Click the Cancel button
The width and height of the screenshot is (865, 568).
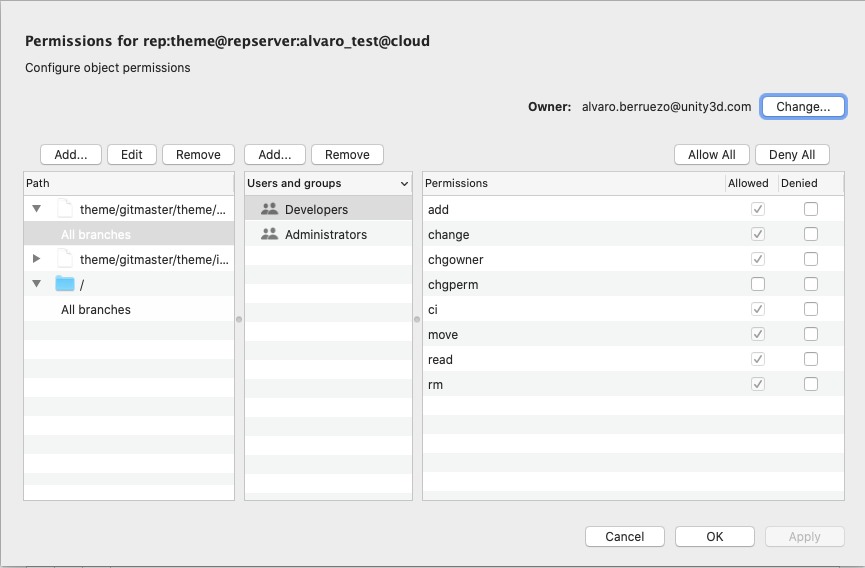pos(624,537)
